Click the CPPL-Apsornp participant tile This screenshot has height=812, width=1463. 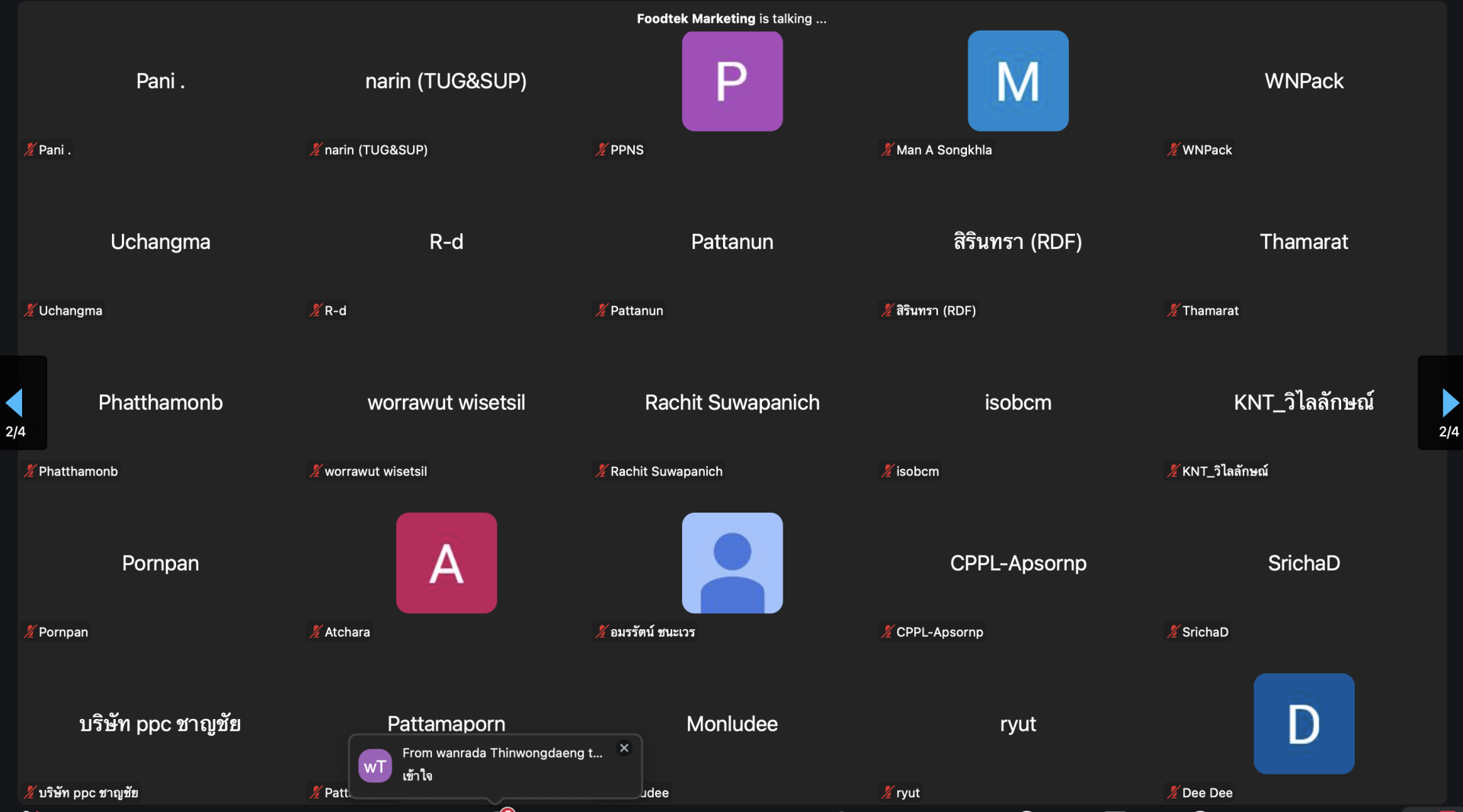click(1017, 563)
